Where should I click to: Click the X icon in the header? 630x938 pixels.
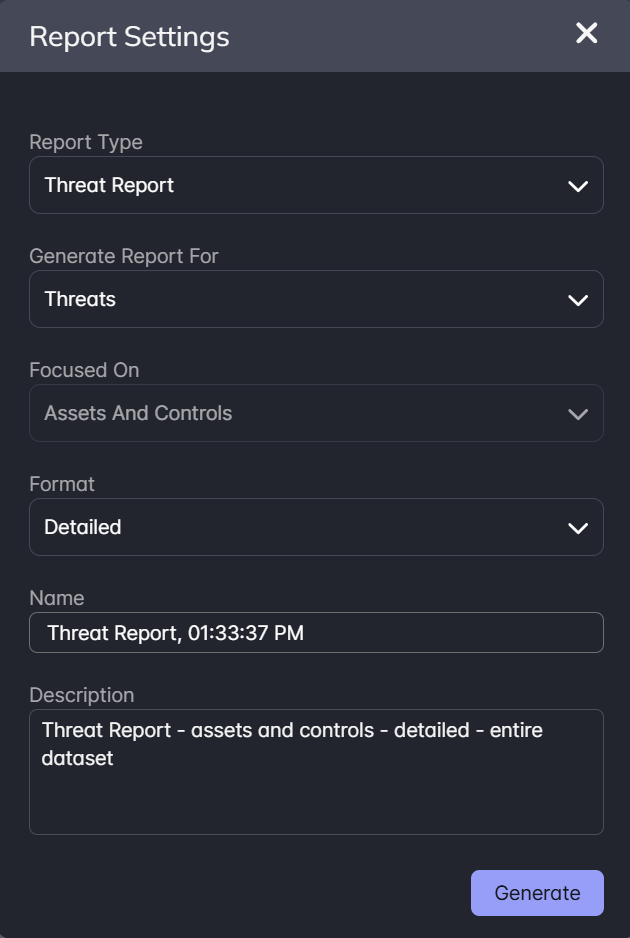click(586, 33)
